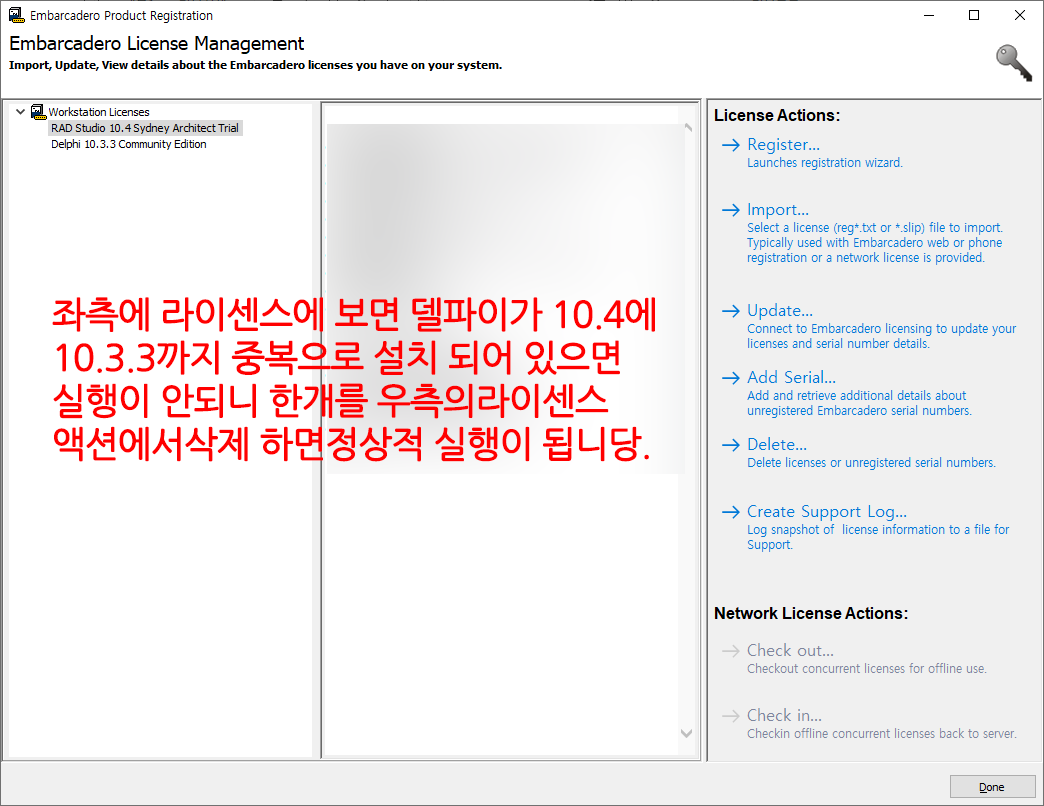
Task: Click the key icon in header
Action: [x=1013, y=63]
